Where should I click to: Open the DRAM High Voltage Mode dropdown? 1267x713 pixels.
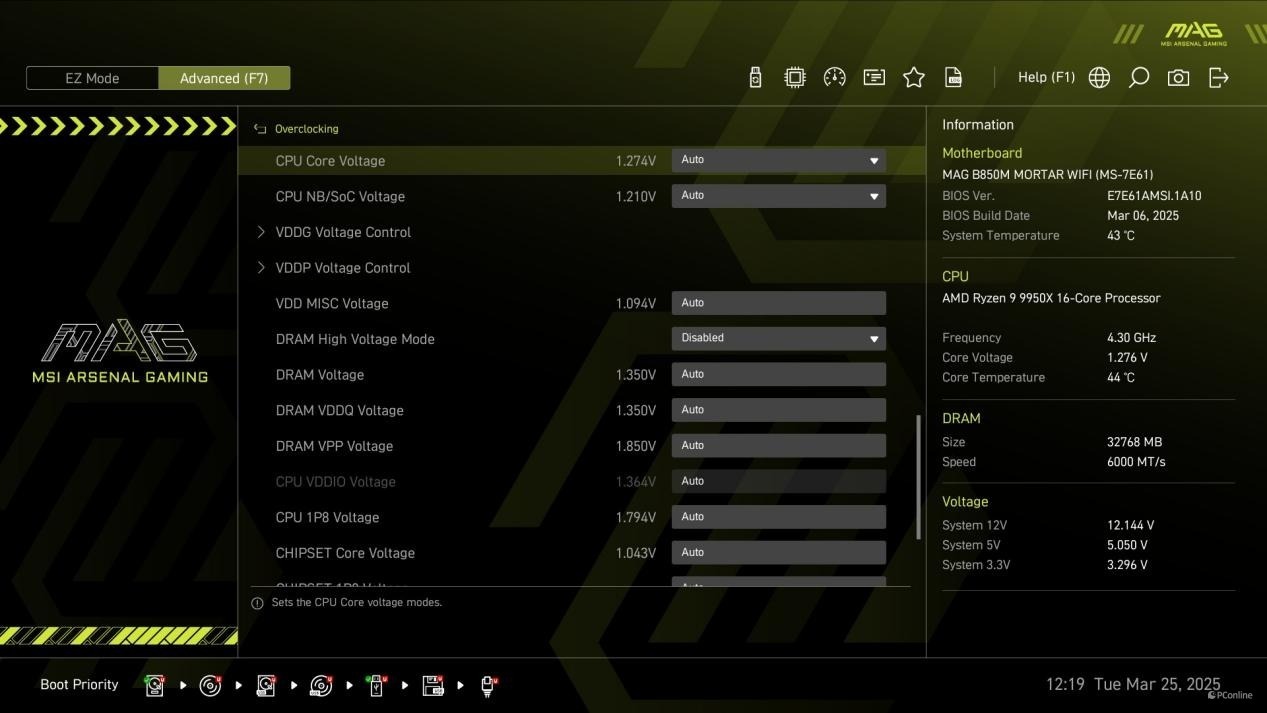pos(778,338)
